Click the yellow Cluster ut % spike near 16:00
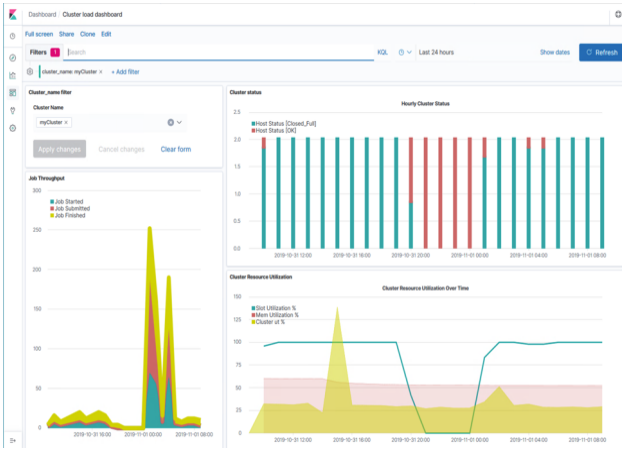The height and width of the screenshot is (456, 628). pyautogui.click(x=337, y=320)
